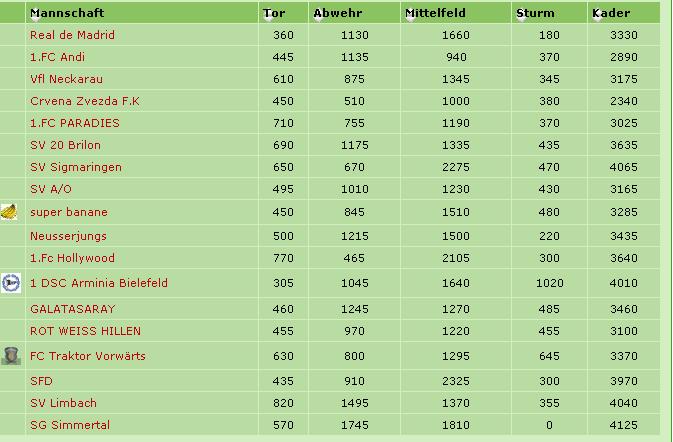Sort table by Mannschaft column header

click(67, 13)
